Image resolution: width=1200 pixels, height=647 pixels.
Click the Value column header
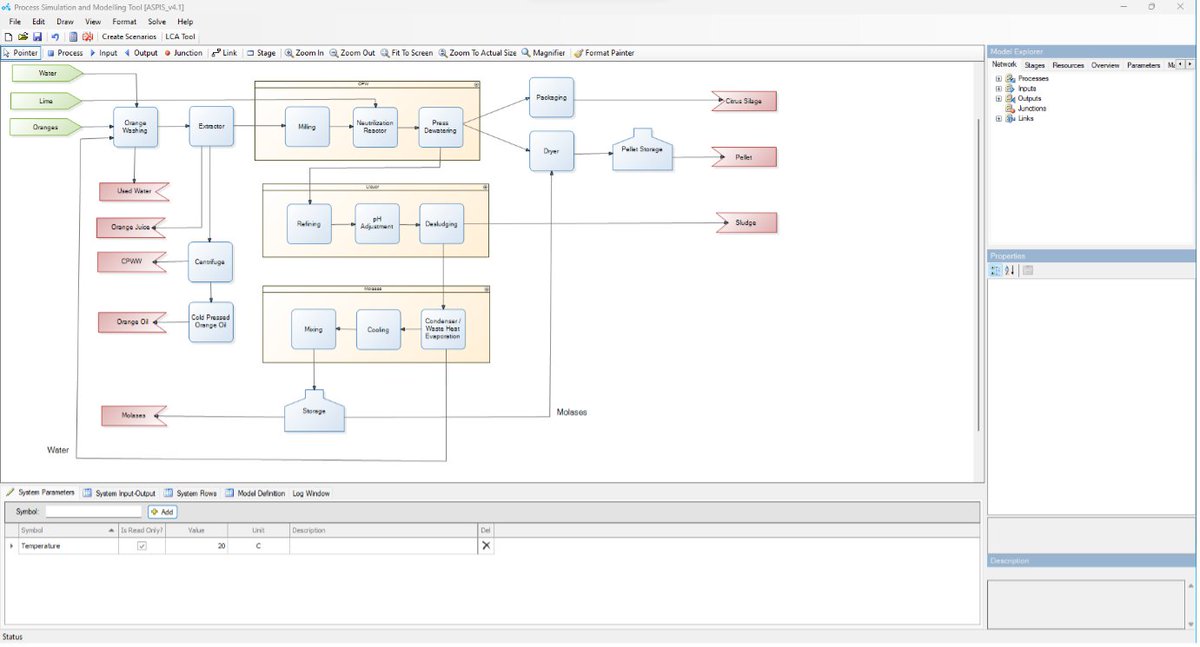tap(196, 530)
